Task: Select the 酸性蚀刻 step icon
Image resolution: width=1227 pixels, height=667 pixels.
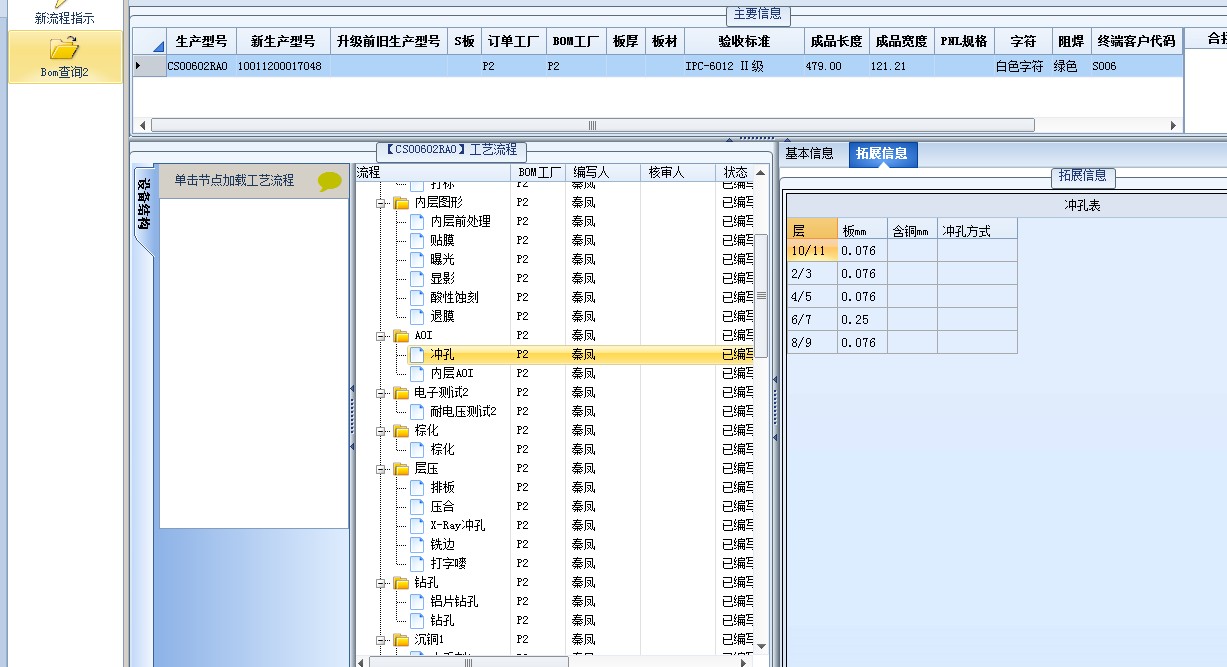Action: 417,297
